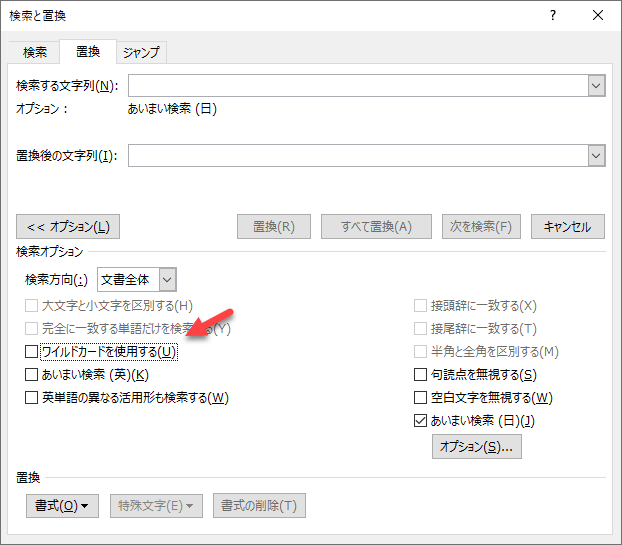Switch to the 検索 tab

[x=35, y=53]
